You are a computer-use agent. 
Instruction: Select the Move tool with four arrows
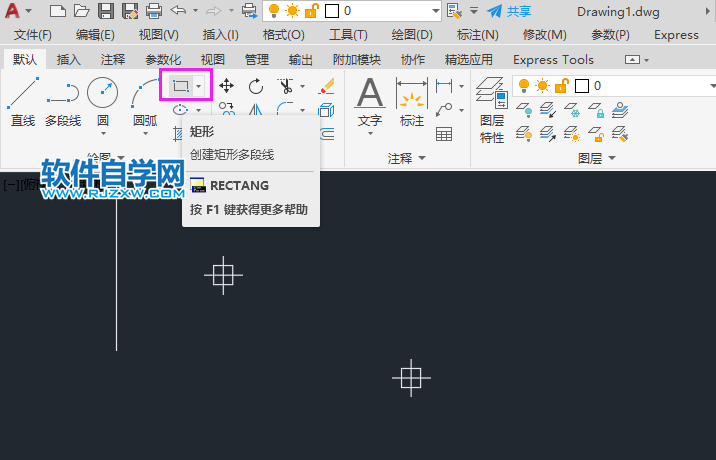point(226,85)
